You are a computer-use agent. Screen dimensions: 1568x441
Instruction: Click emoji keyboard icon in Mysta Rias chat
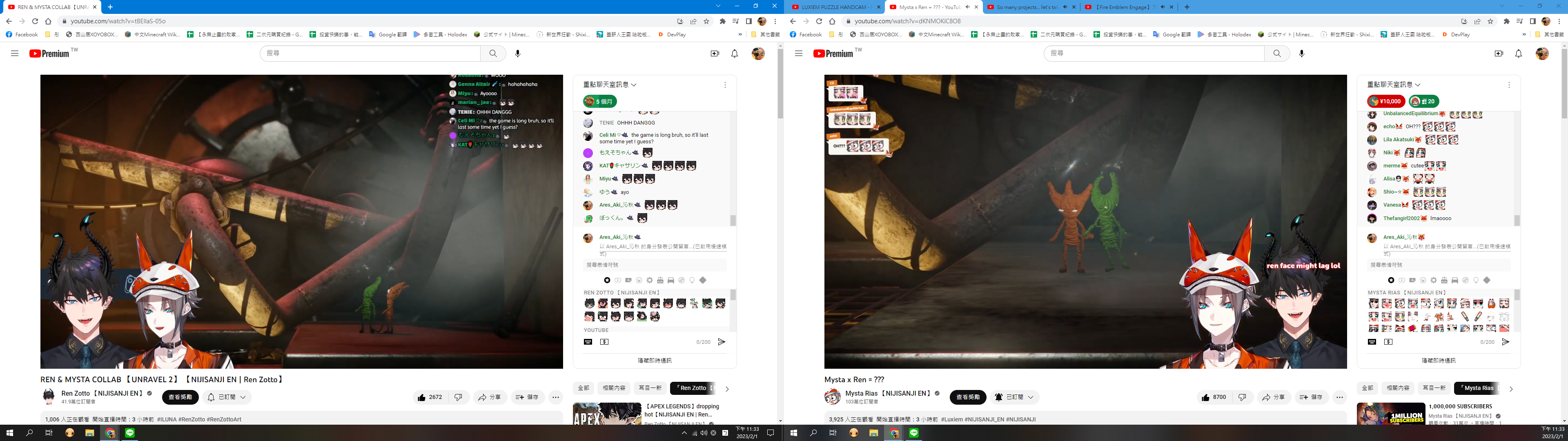coord(1372,342)
